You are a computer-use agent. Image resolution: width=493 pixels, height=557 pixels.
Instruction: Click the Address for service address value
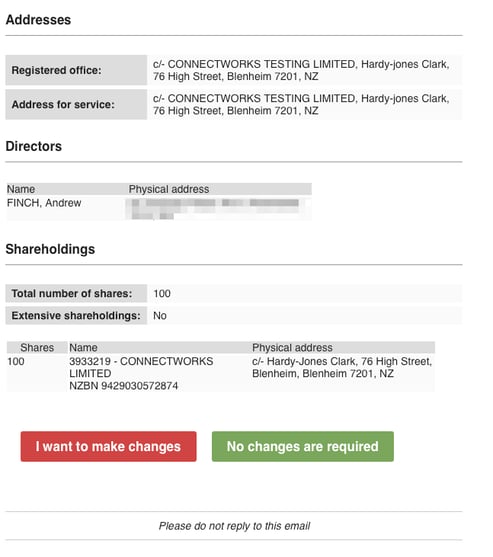click(301, 104)
